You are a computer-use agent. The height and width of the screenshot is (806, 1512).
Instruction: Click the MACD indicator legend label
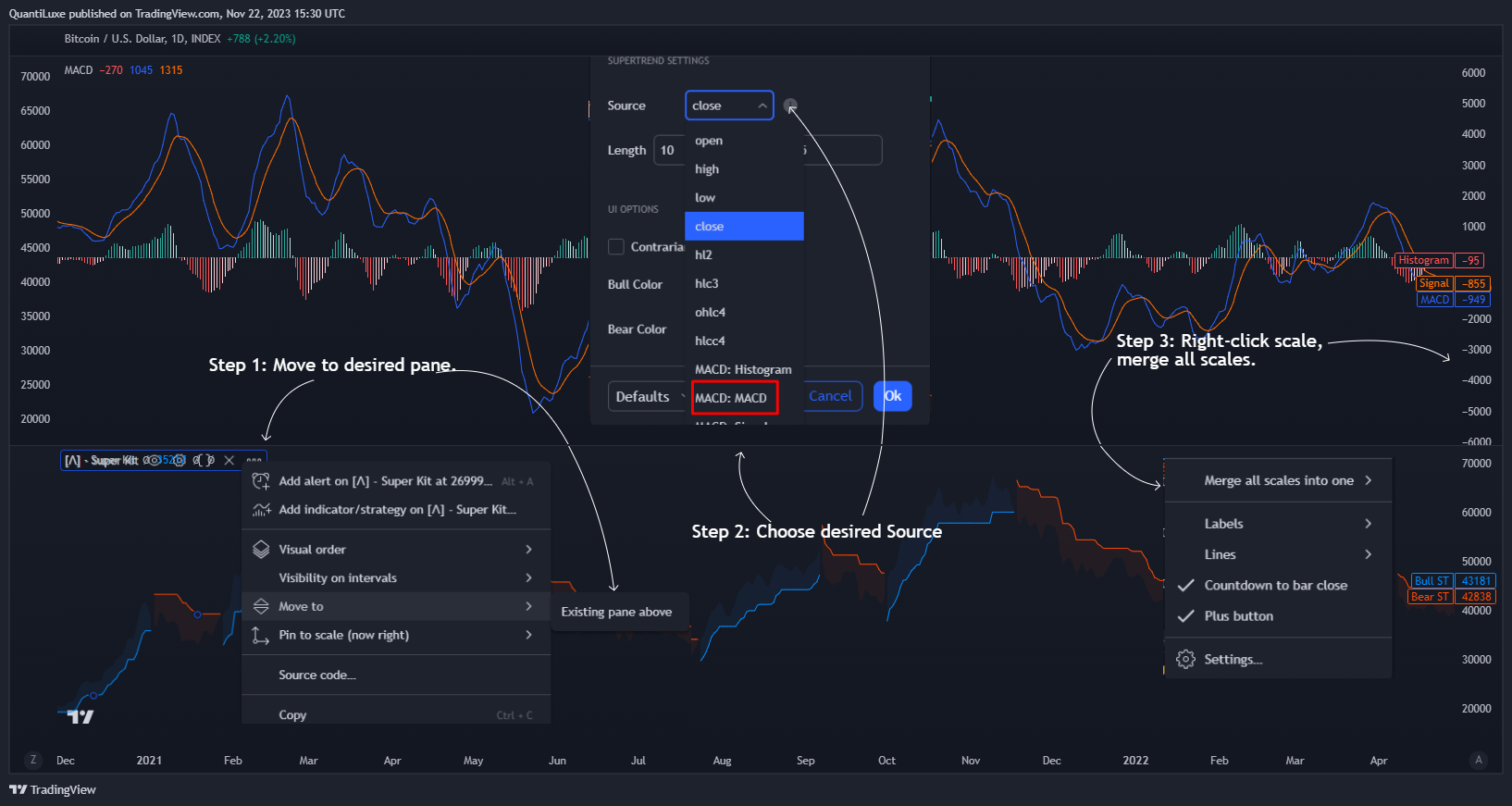[79, 70]
